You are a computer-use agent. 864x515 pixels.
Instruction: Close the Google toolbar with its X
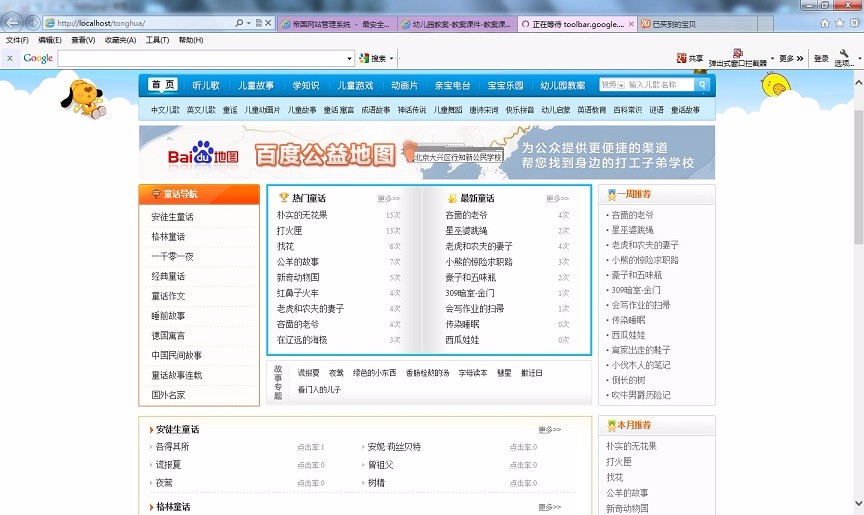click(9, 58)
